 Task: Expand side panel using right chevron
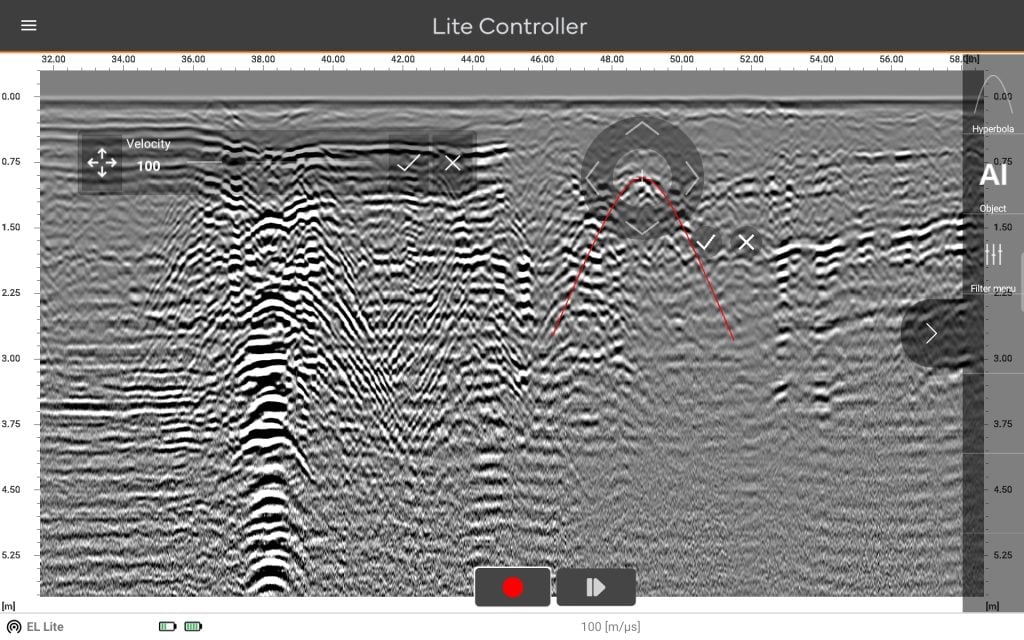[931, 333]
